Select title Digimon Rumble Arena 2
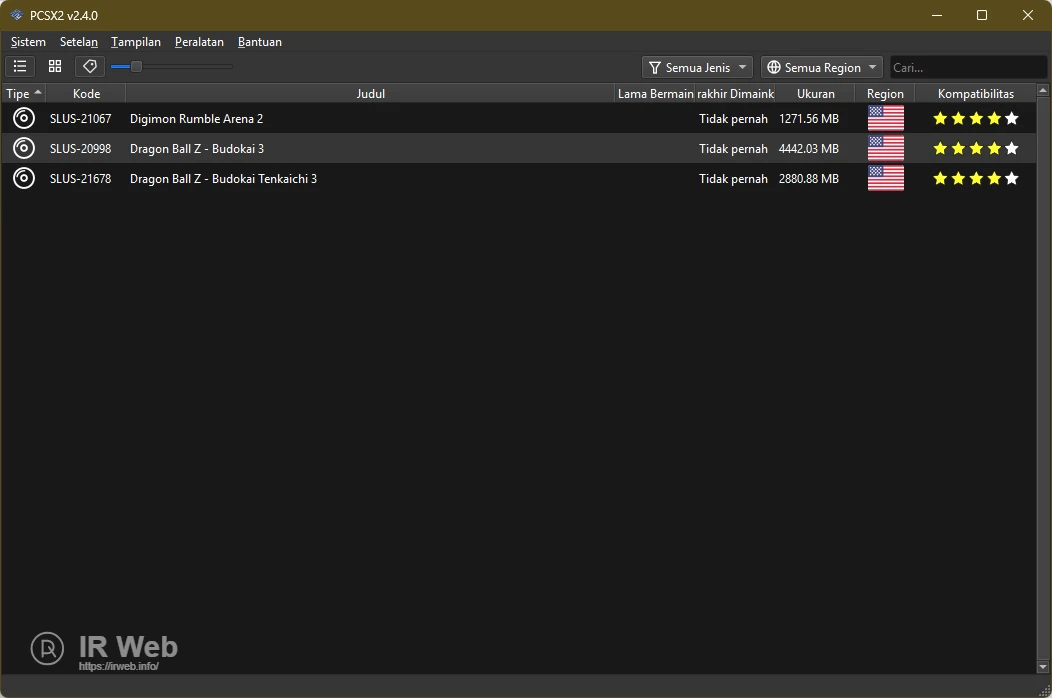This screenshot has height=698, width=1052. pyautogui.click(x=197, y=119)
